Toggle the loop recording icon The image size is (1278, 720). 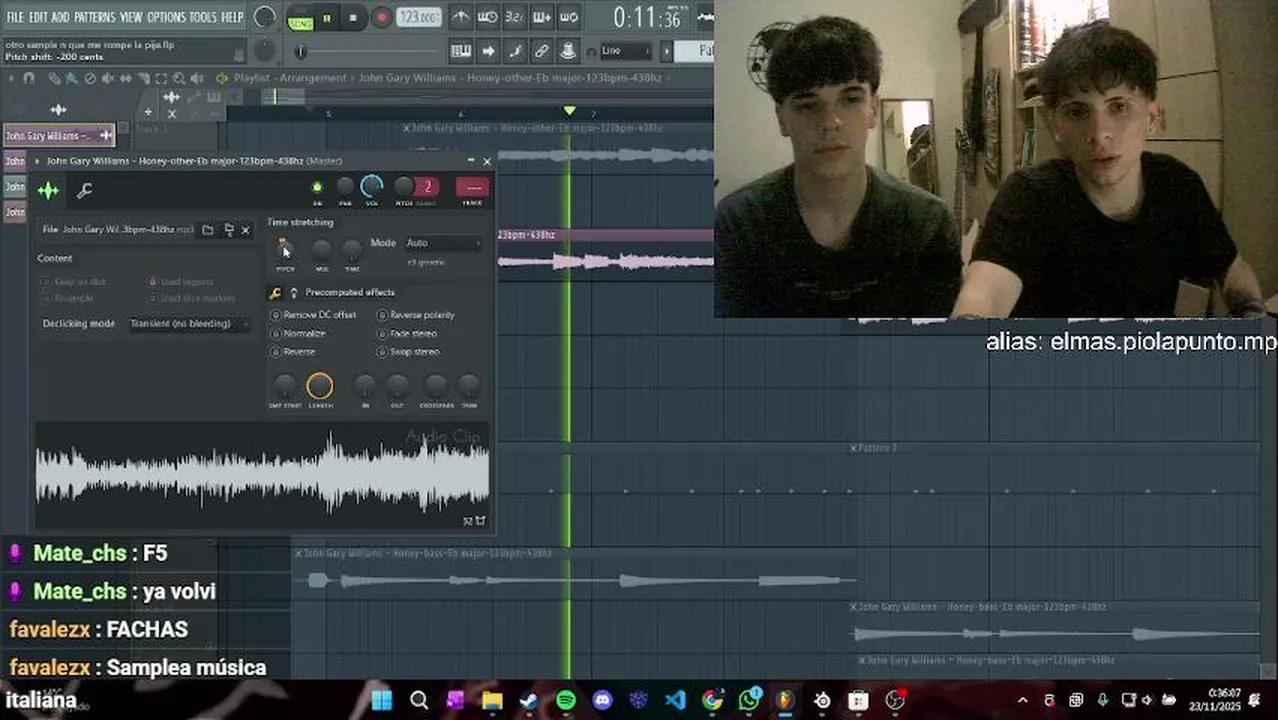(x=568, y=18)
